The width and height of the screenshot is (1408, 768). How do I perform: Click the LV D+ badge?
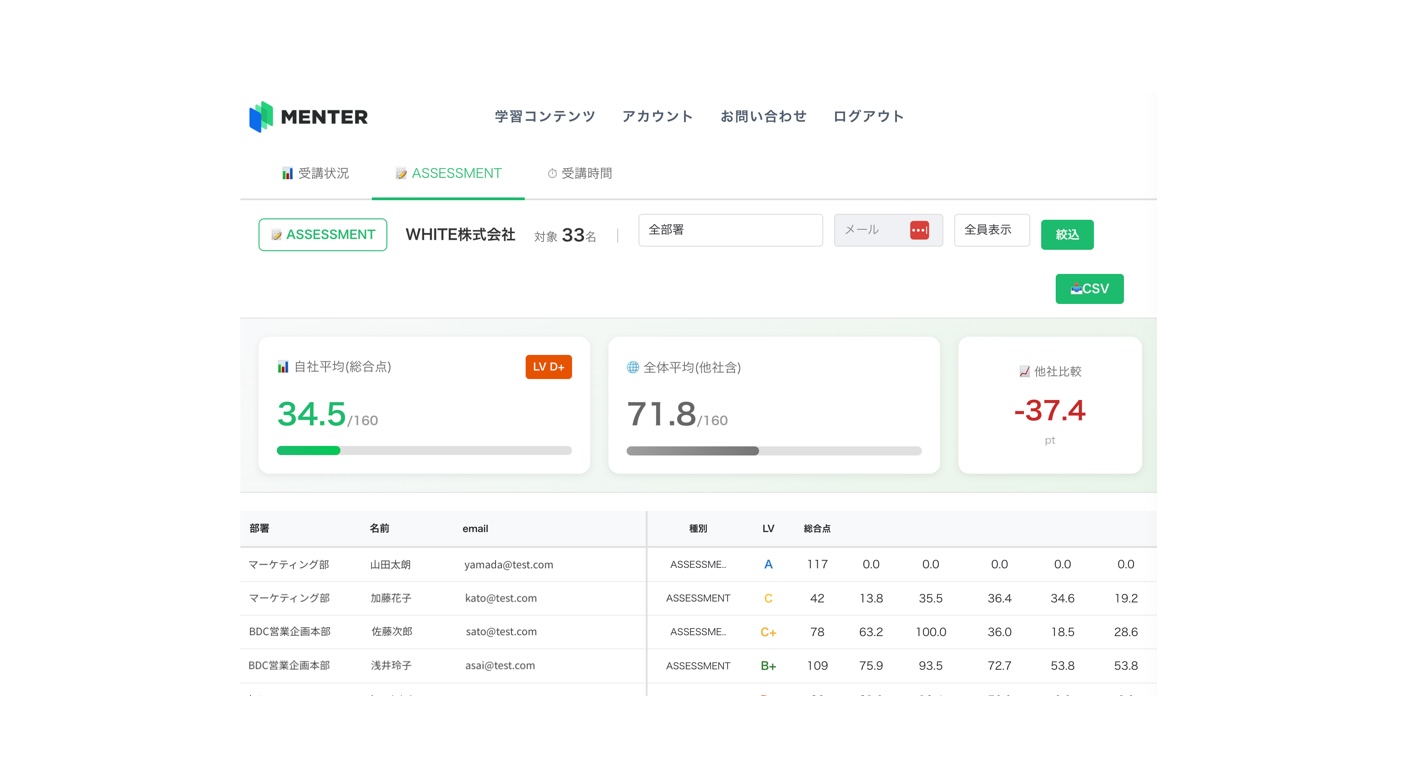(549, 367)
